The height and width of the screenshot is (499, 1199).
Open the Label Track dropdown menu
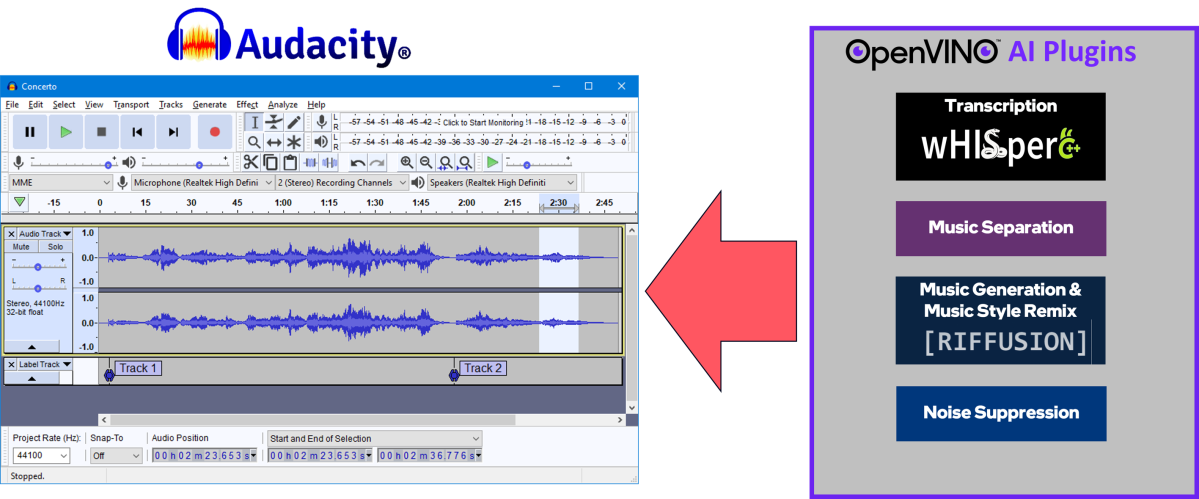pyautogui.click(x=45, y=365)
